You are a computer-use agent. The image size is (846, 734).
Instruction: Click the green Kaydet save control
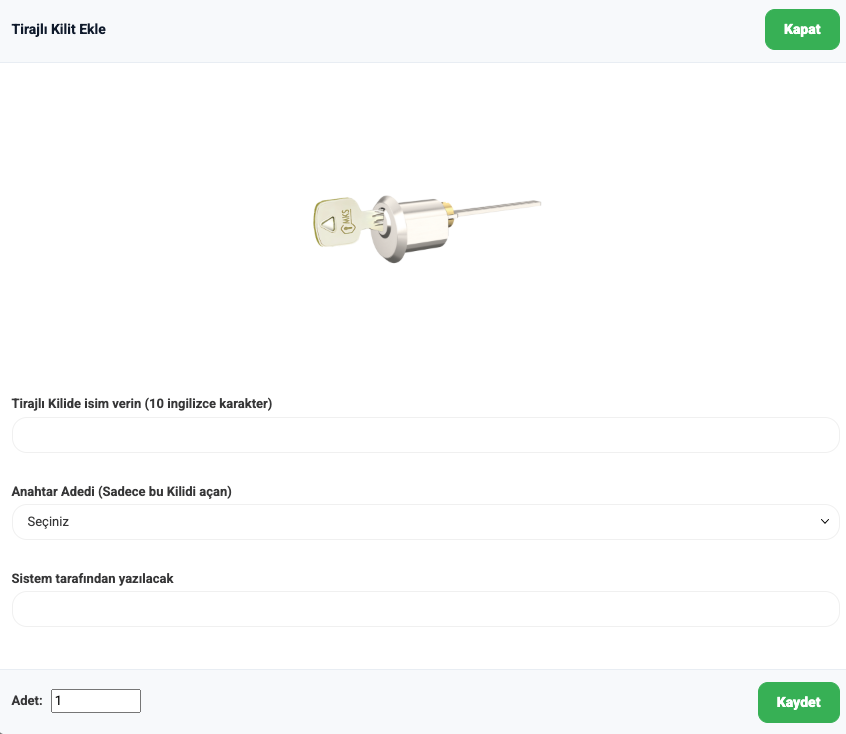tap(798, 702)
